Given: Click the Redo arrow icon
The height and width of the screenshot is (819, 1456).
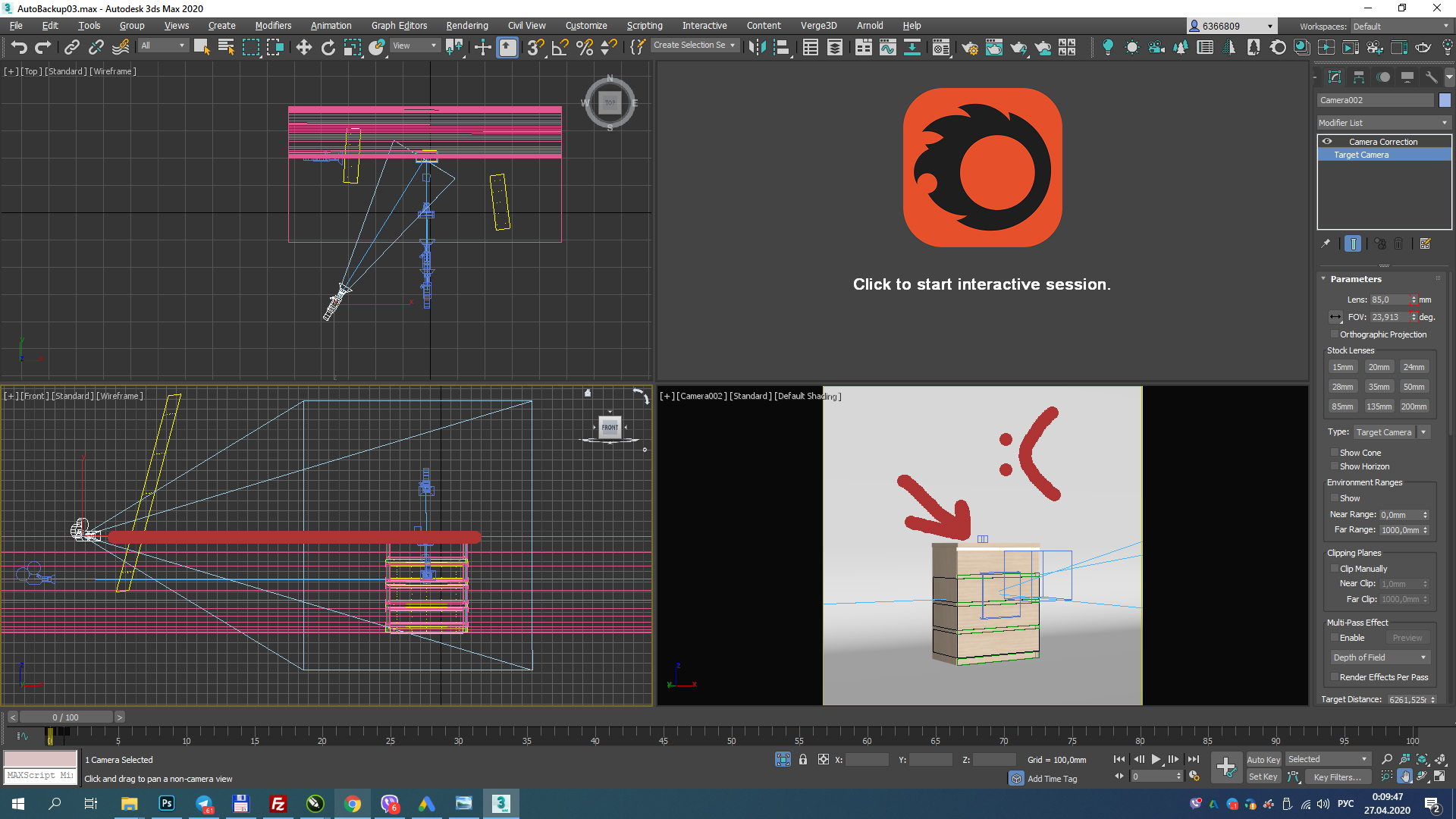Looking at the screenshot, I should point(43,47).
